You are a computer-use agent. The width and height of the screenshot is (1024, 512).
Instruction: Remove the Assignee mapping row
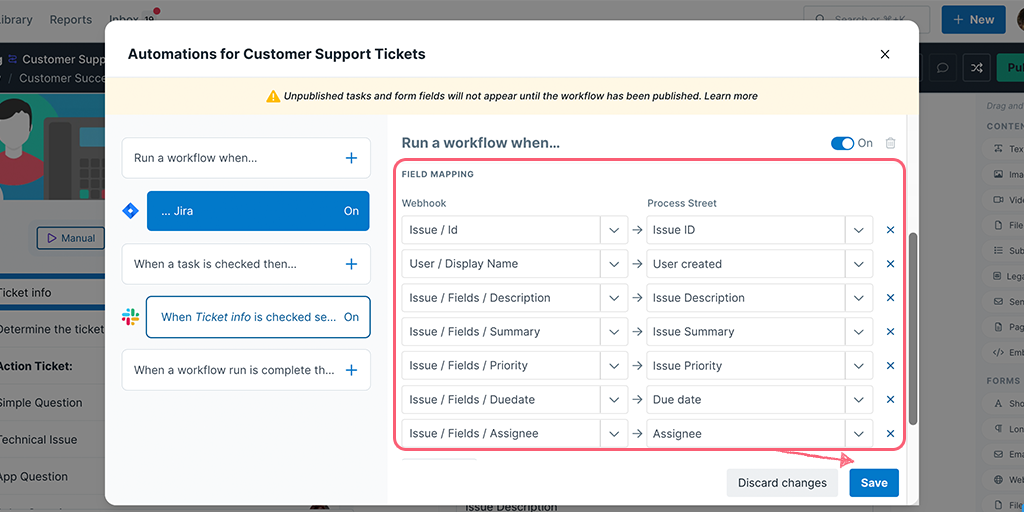(x=890, y=434)
